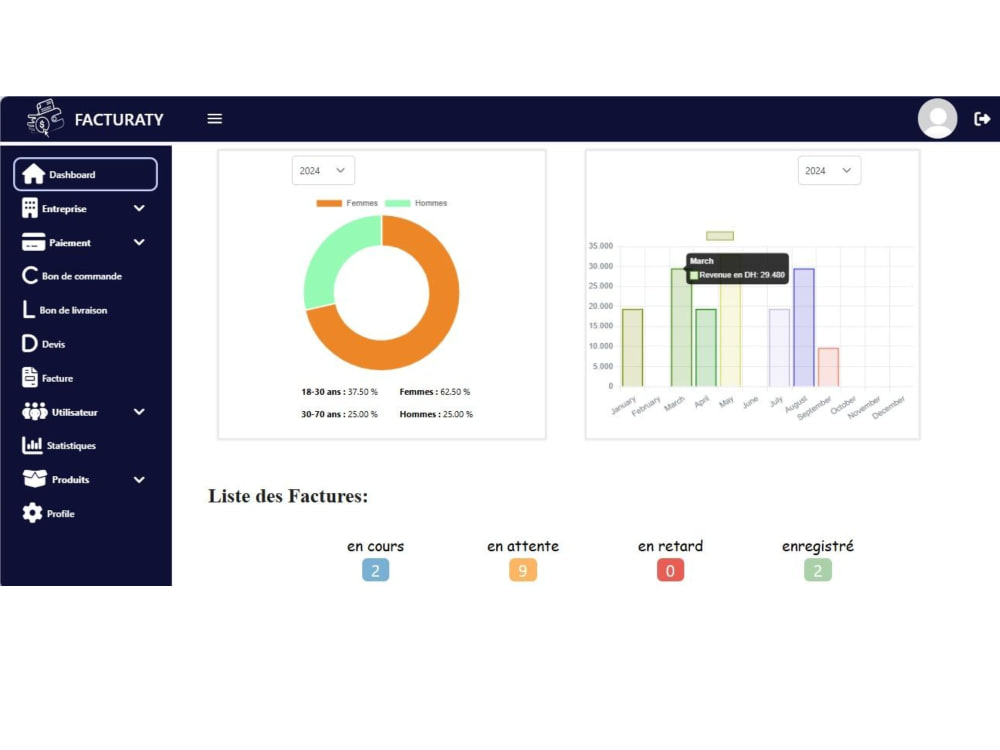
Task: Click the Dashboard home icon
Action: 33,174
